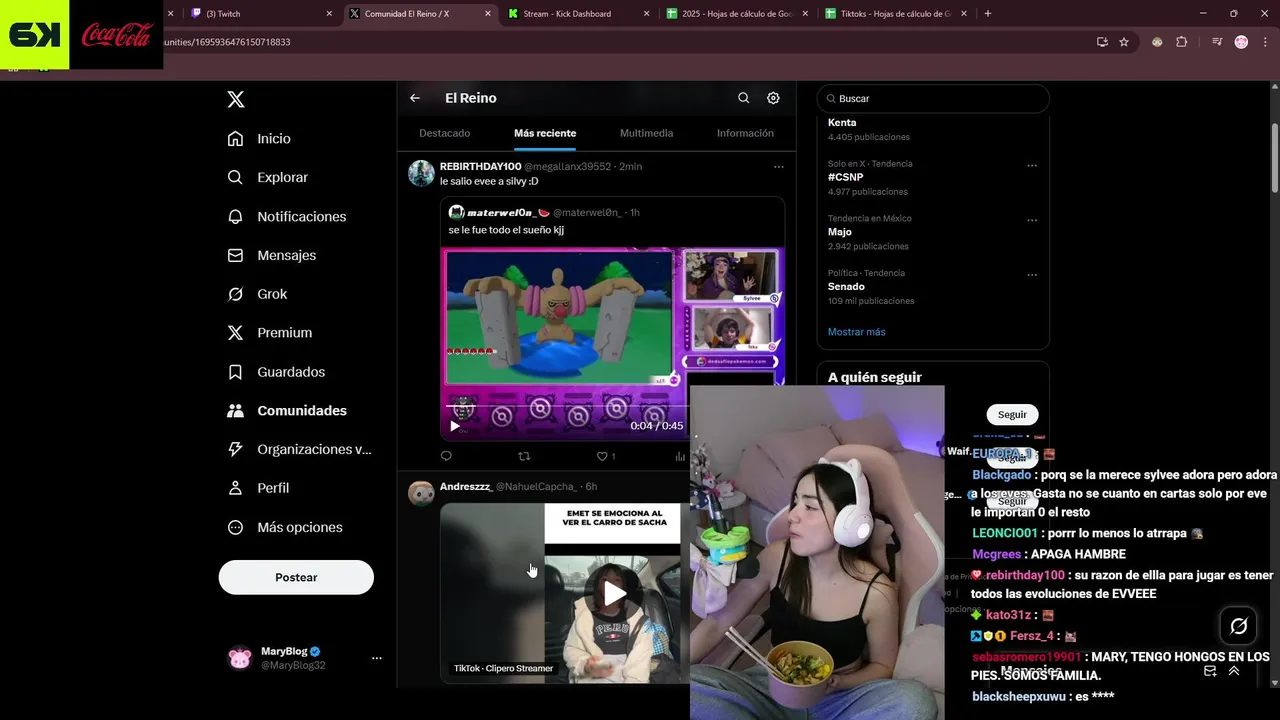
Task: Click the topmost Seguir button under A quién seguir
Action: [x=1012, y=414]
